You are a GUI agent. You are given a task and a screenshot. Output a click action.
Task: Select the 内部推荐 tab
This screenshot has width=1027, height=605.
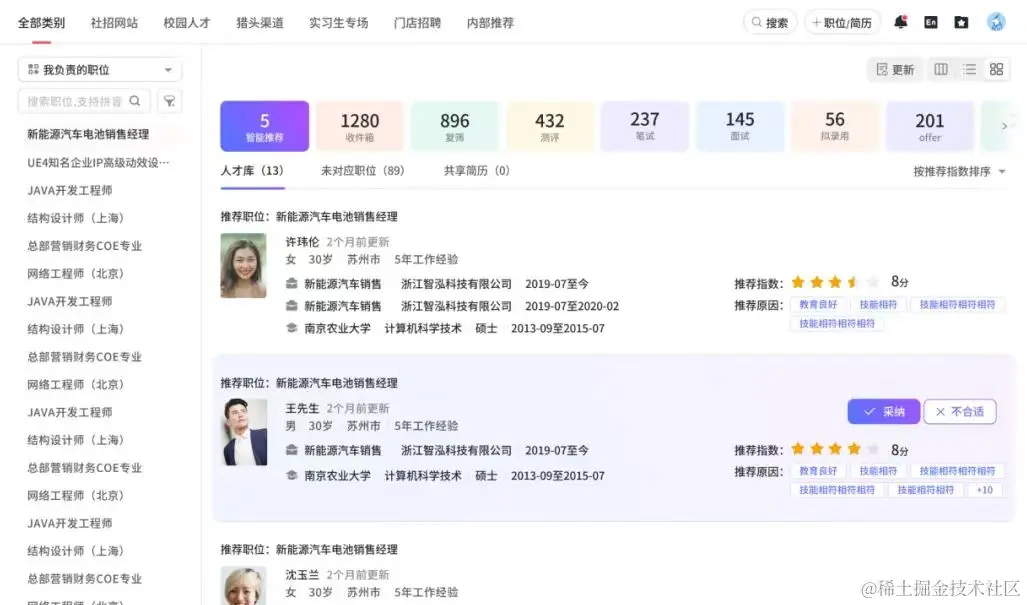pyautogui.click(x=490, y=23)
